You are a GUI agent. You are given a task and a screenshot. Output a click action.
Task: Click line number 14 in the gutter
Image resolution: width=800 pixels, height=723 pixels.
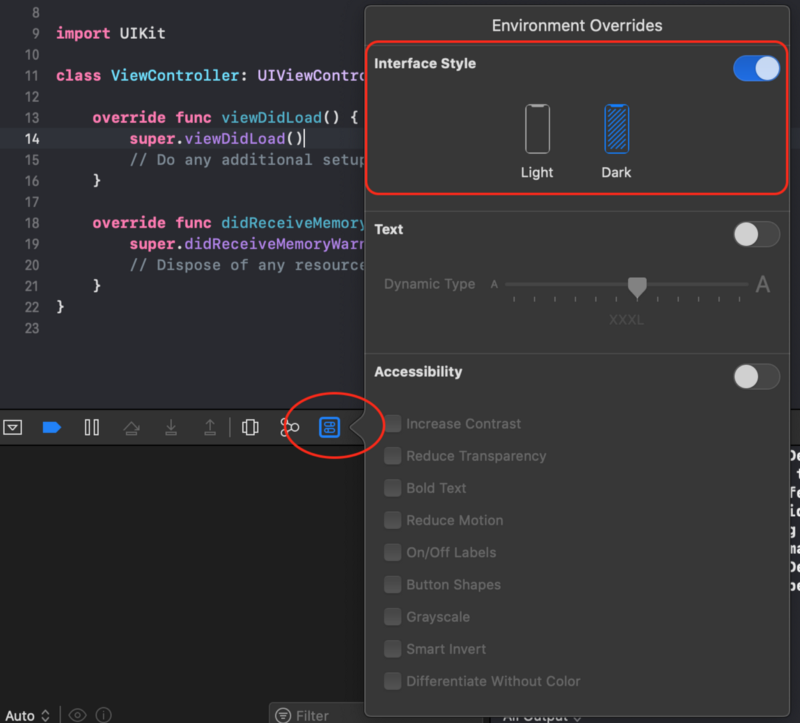coord(32,139)
